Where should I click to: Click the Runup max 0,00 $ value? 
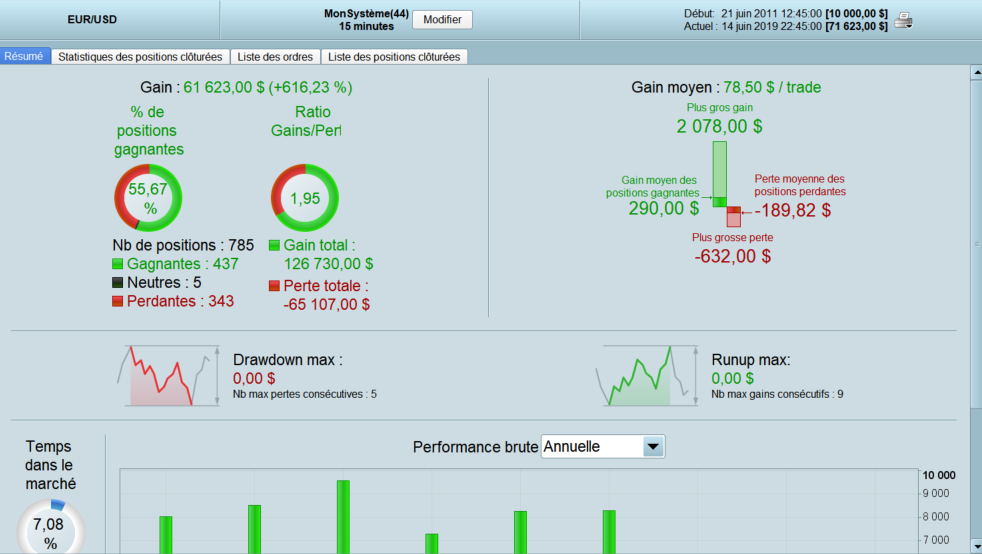click(732, 379)
